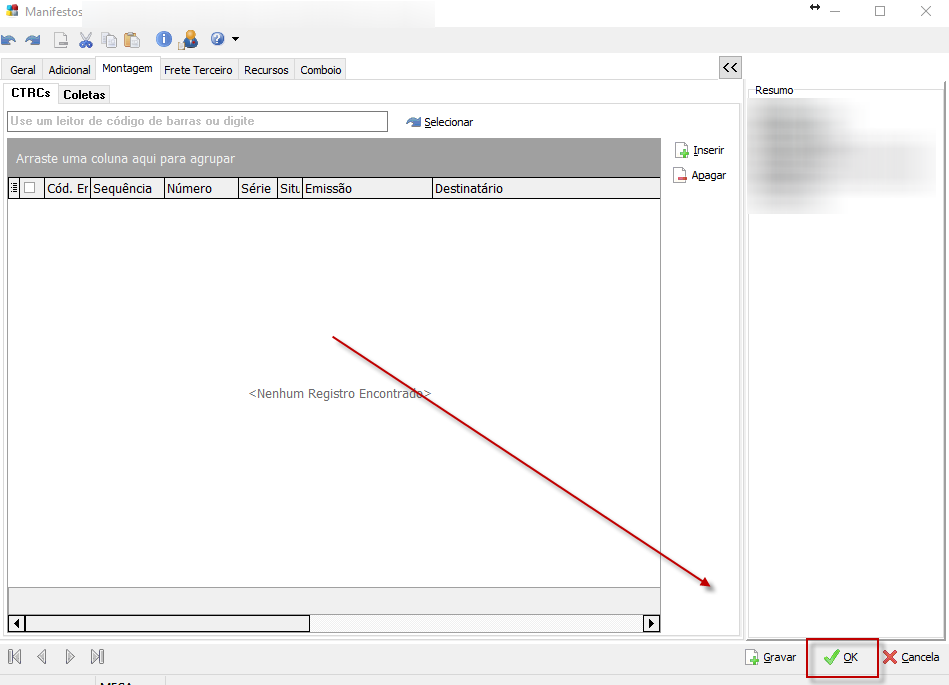Click the Inserir button
Viewport: 949px width, 685px height.
coord(699,151)
